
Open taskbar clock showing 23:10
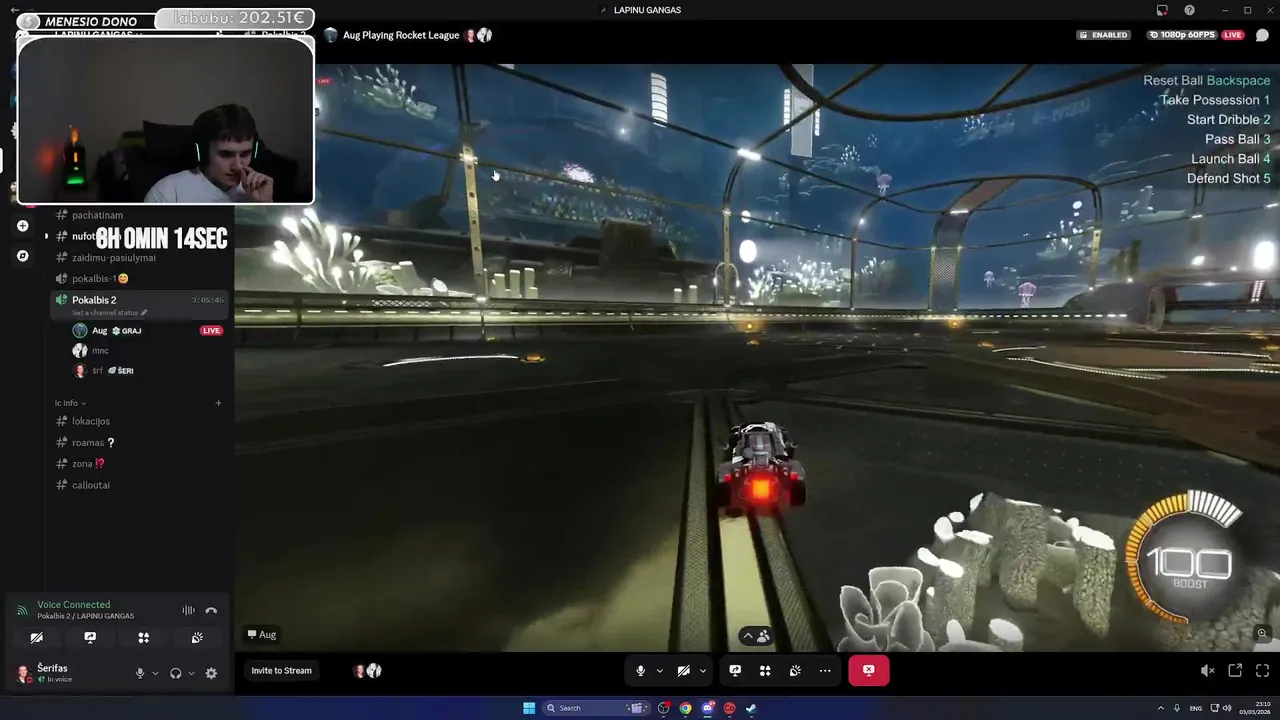pyautogui.click(x=1256, y=708)
